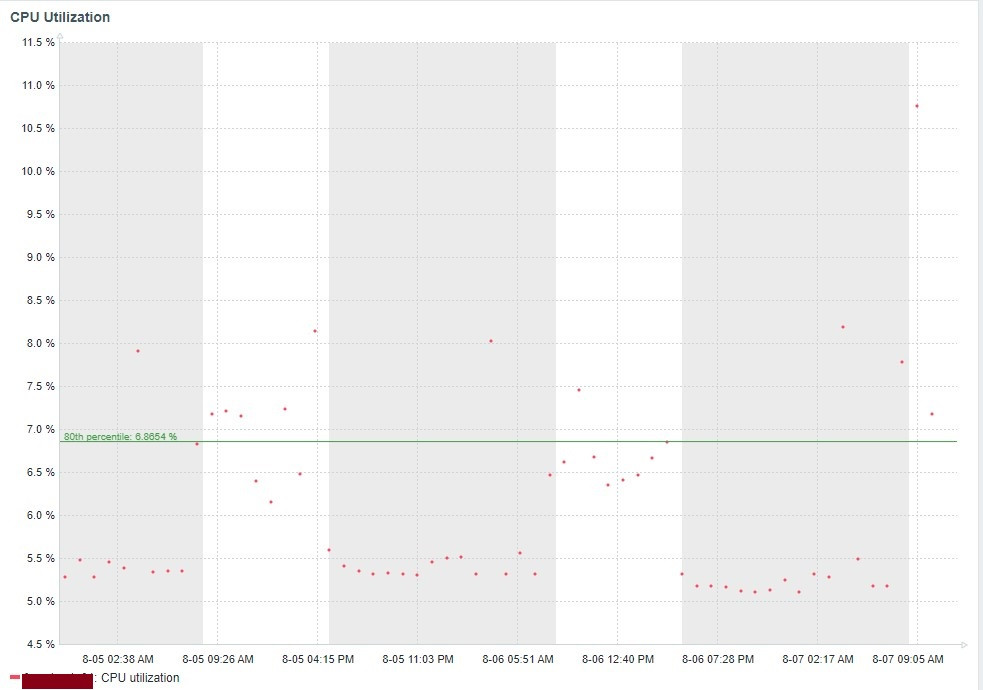The height and width of the screenshot is (690, 983).
Task: Click the 8-06 05:51 AM axis label
Action: tap(518, 659)
